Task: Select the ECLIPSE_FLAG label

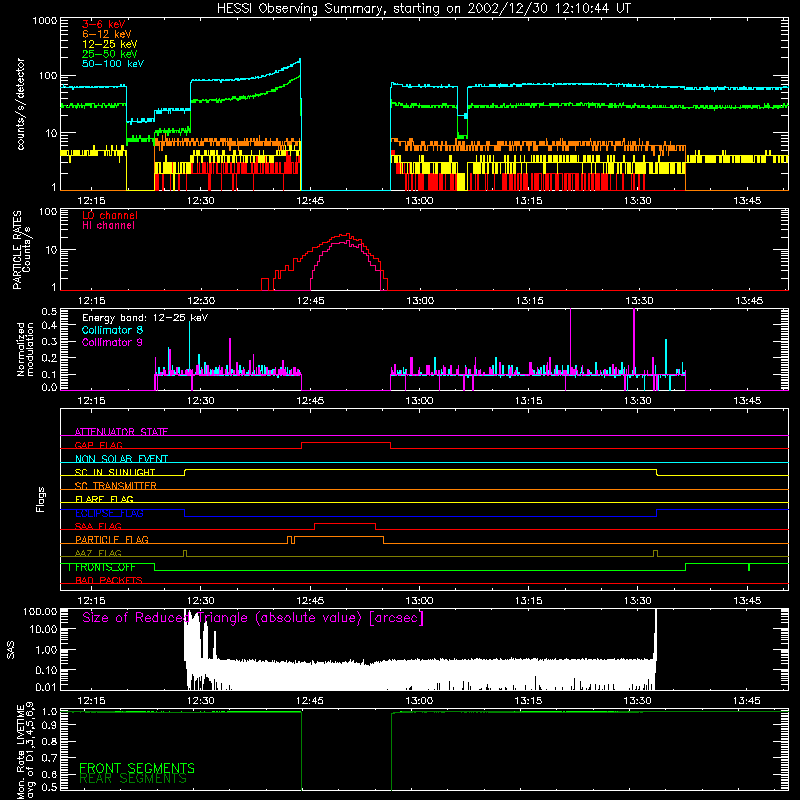Action: pyautogui.click(x=109, y=513)
